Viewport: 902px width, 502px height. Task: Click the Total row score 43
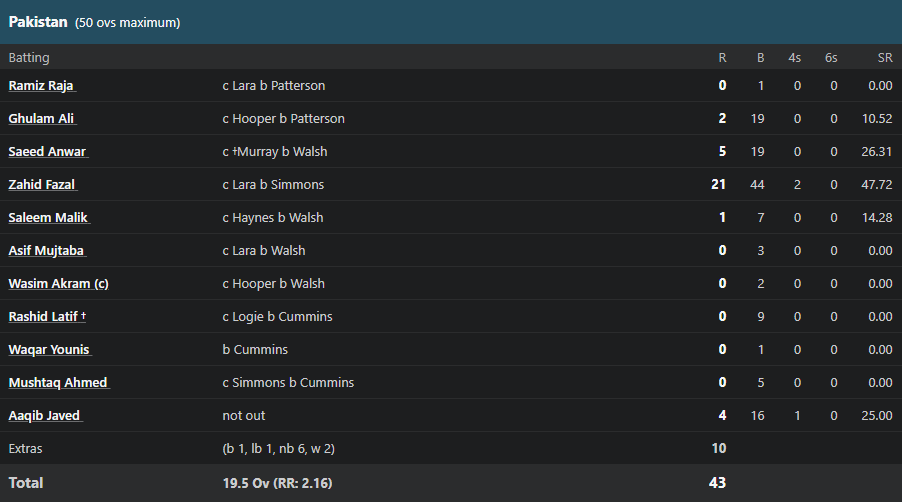(717, 483)
